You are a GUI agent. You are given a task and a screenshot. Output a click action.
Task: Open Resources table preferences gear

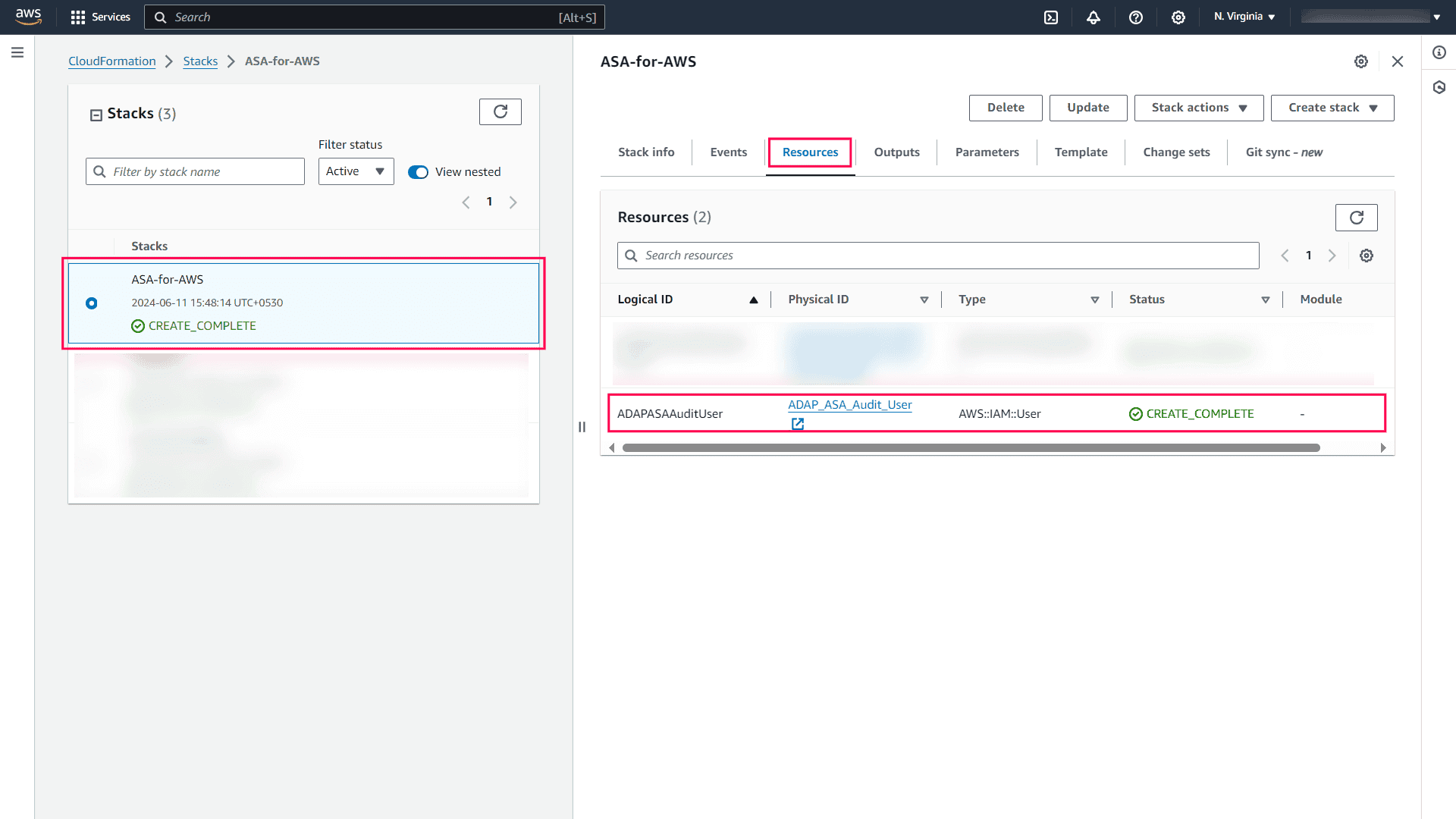(1367, 256)
